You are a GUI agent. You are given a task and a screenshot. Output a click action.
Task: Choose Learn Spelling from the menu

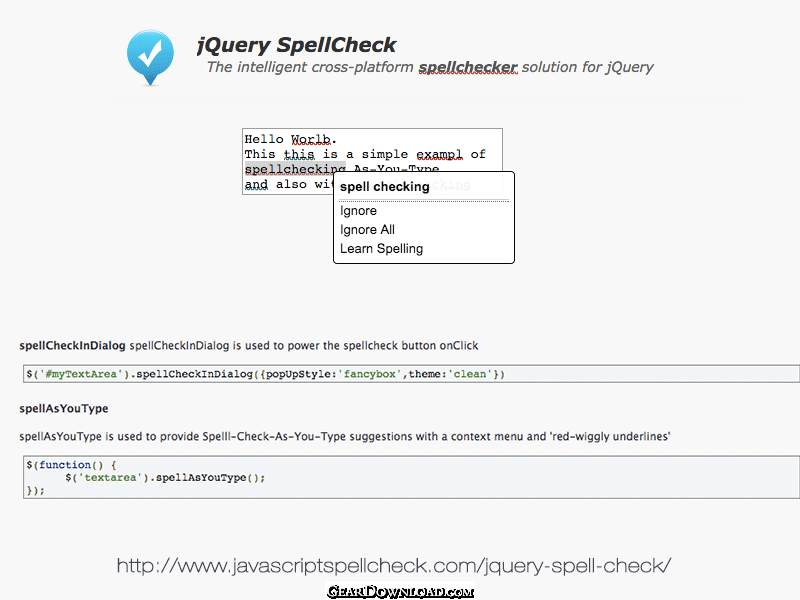382,248
